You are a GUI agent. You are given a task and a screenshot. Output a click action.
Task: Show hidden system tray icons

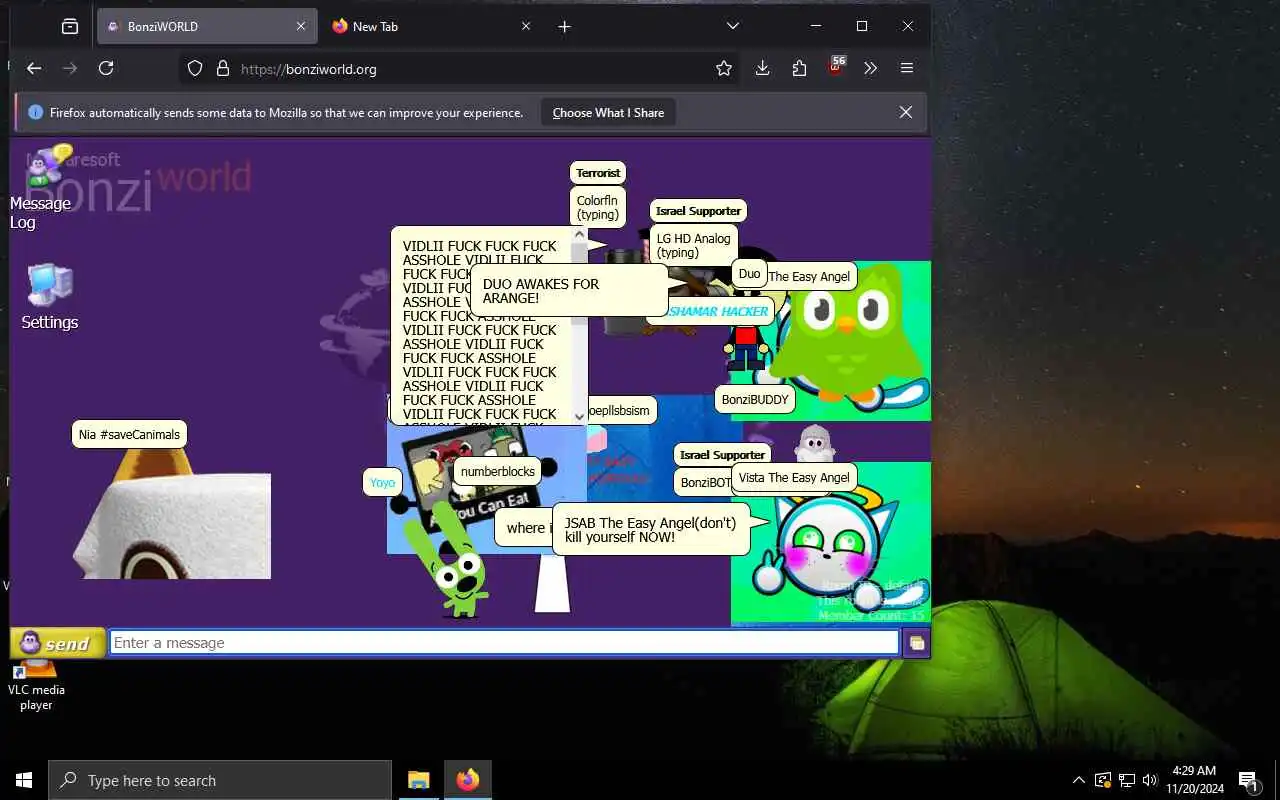coord(1078,780)
